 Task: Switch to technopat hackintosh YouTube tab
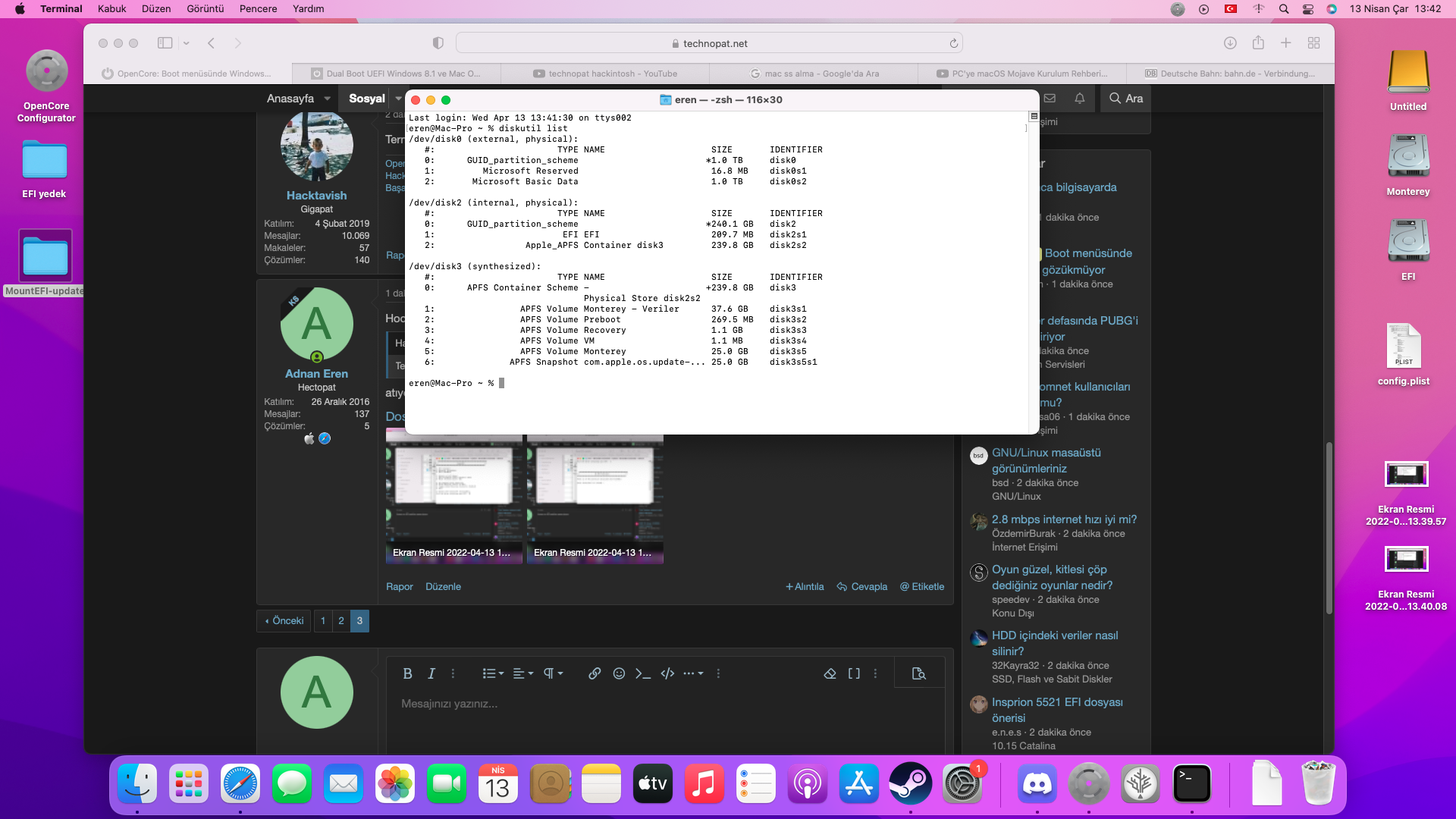(x=604, y=74)
